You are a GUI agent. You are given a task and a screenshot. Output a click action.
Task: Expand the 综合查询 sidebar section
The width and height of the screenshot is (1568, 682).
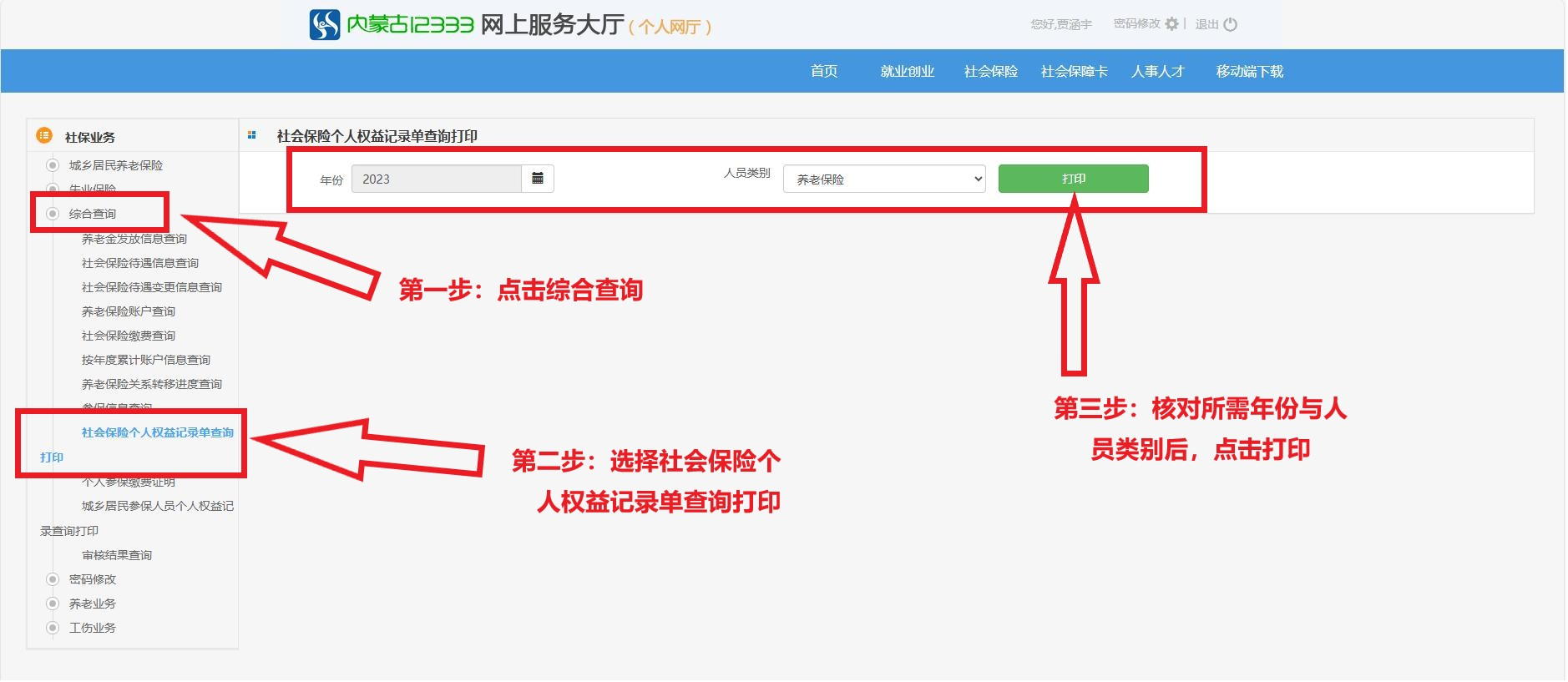(93, 214)
